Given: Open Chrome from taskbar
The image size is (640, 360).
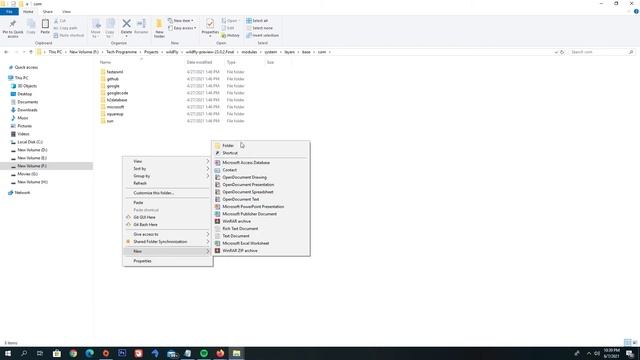Looking at the screenshot, I should click(x=73, y=353).
